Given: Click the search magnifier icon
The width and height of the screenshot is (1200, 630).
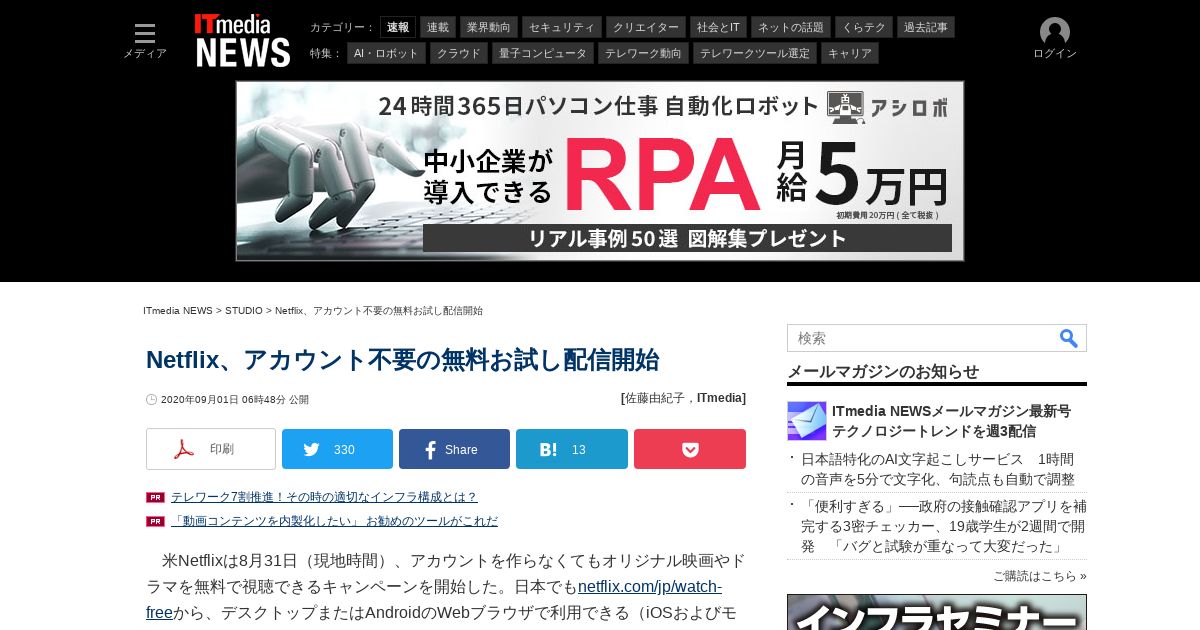Looking at the screenshot, I should pyautogui.click(x=1069, y=338).
